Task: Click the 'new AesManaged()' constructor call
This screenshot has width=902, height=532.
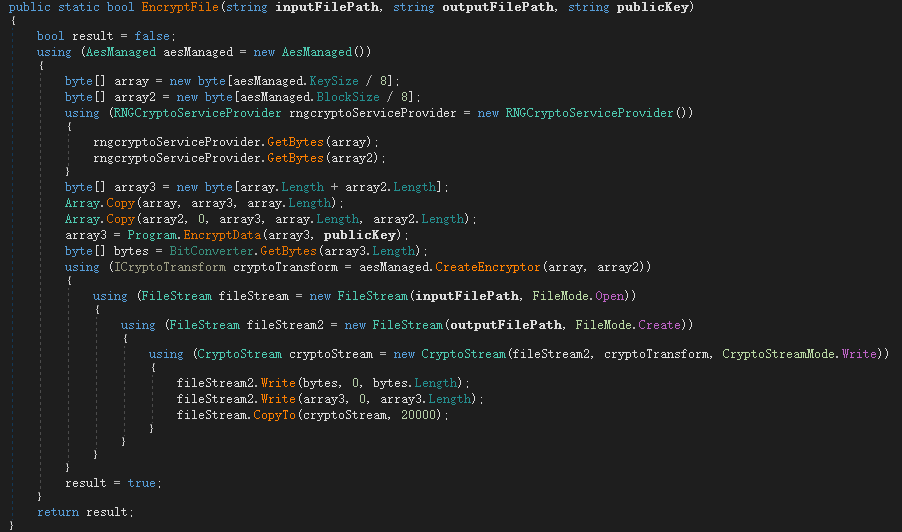Action: click(312, 52)
